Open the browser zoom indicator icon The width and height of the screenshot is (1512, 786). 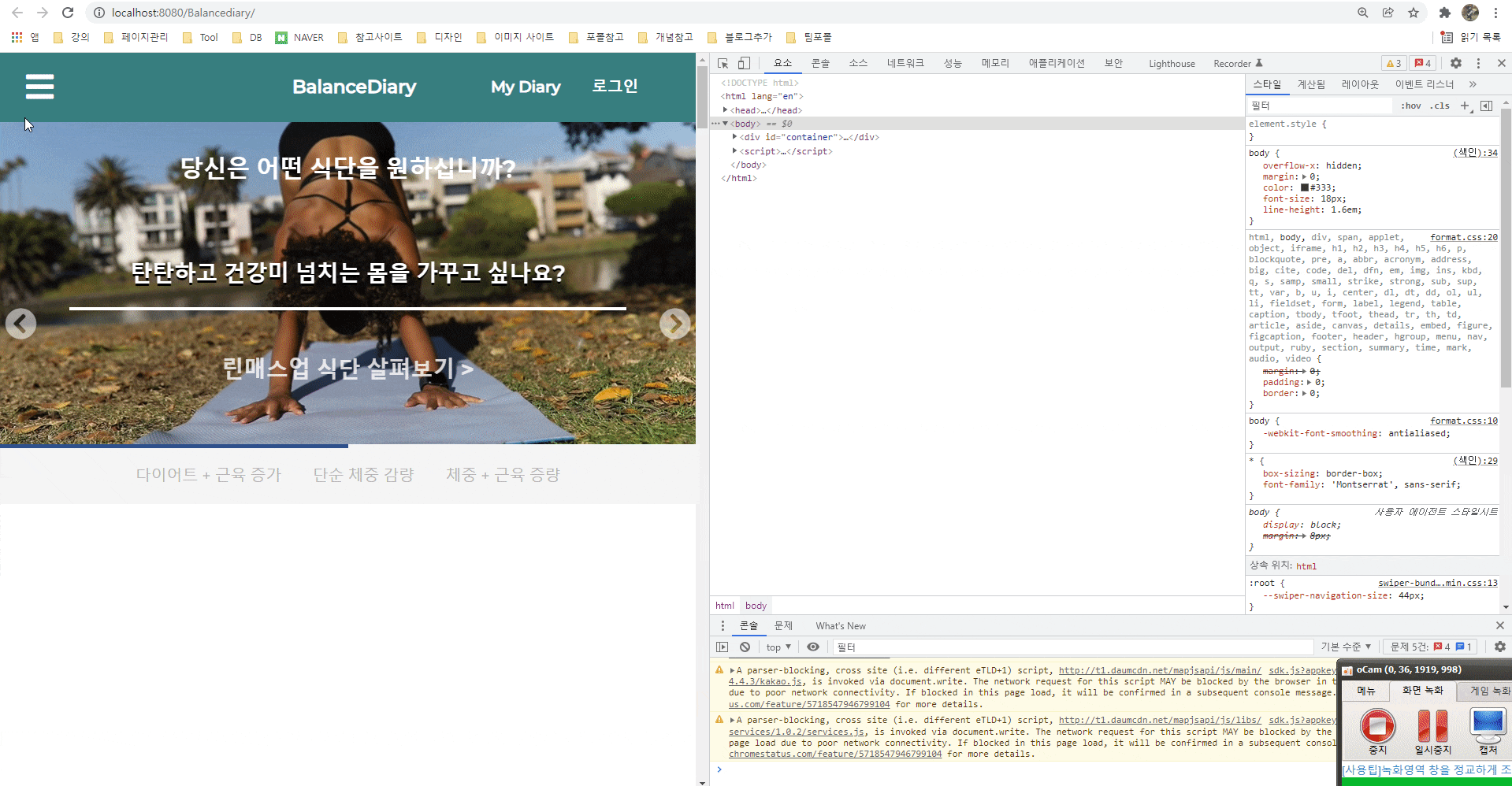(1363, 13)
